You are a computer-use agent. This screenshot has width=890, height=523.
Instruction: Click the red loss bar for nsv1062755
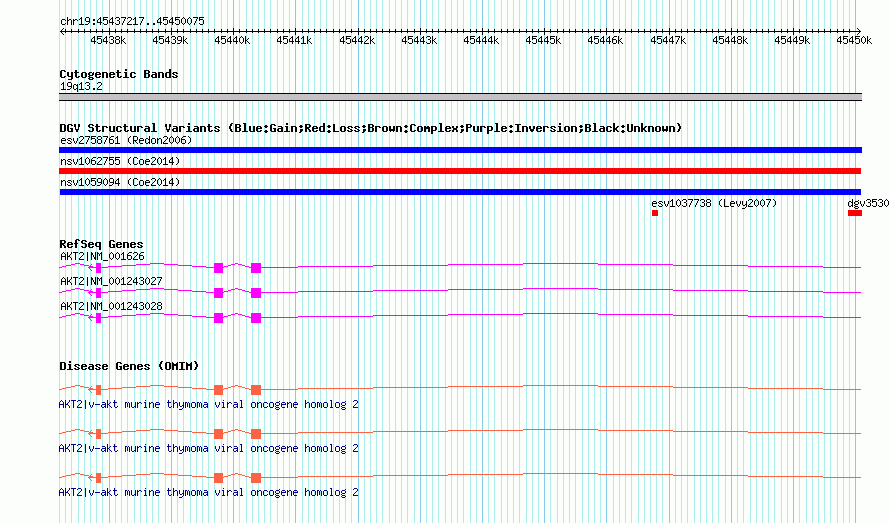[460, 171]
